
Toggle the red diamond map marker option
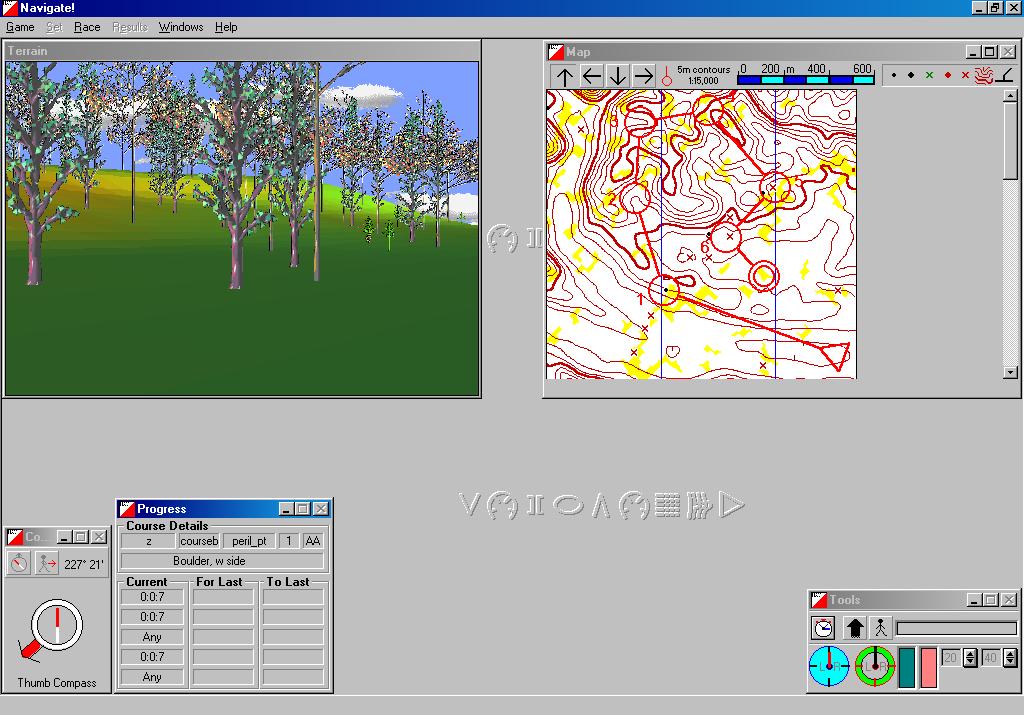coord(947,75)
